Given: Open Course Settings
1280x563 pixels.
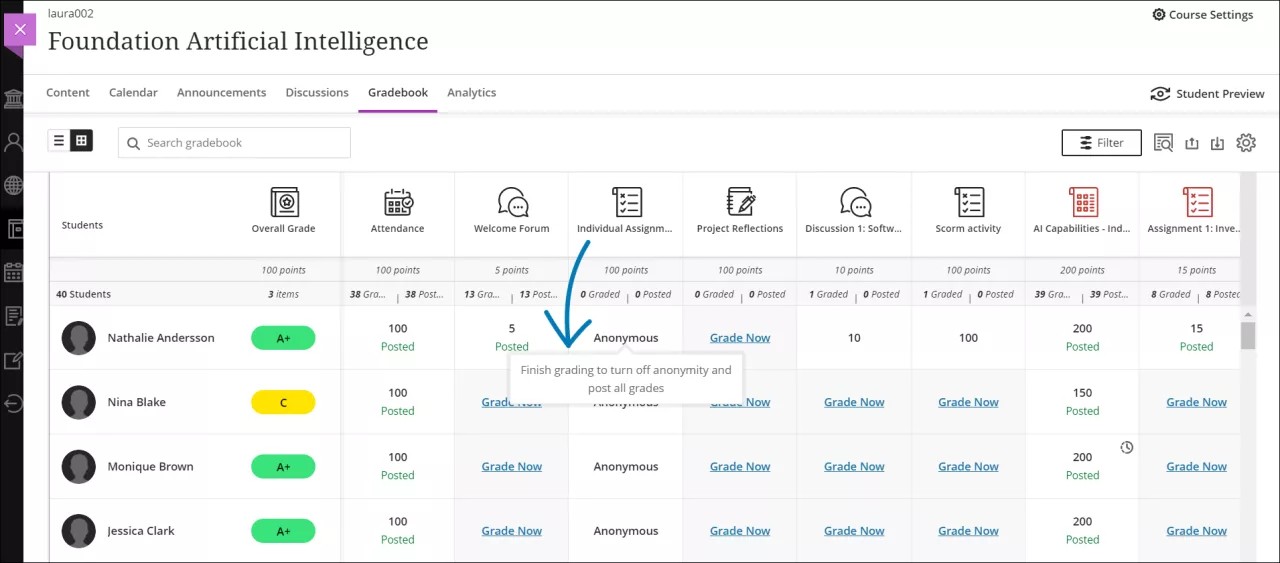Looking at the screenshot, I should (1202, 15).
